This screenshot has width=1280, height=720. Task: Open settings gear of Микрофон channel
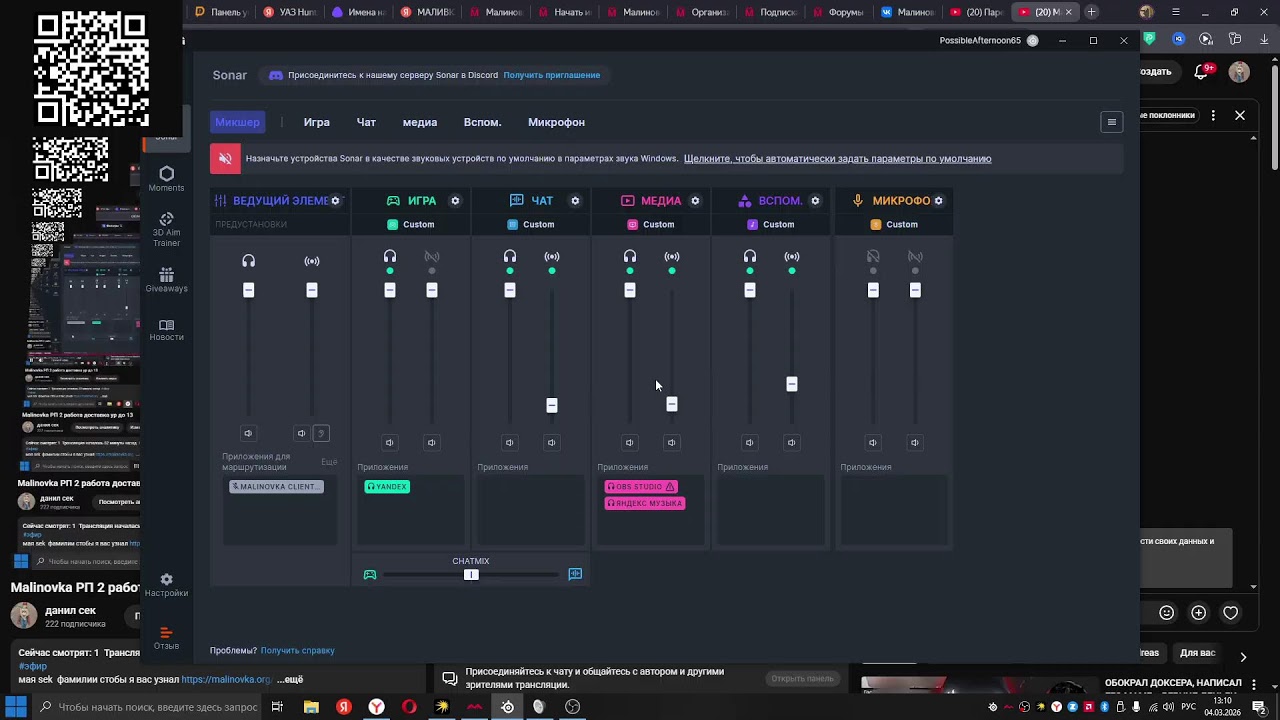point(938,201)
